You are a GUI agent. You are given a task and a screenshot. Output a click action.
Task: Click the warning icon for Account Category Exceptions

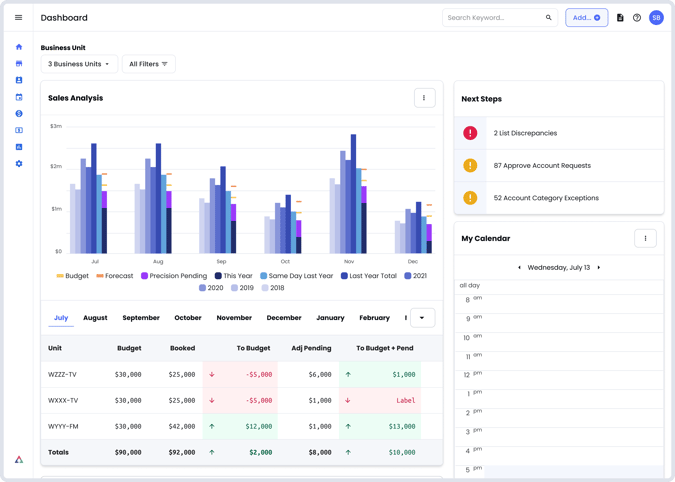point(470,198)
